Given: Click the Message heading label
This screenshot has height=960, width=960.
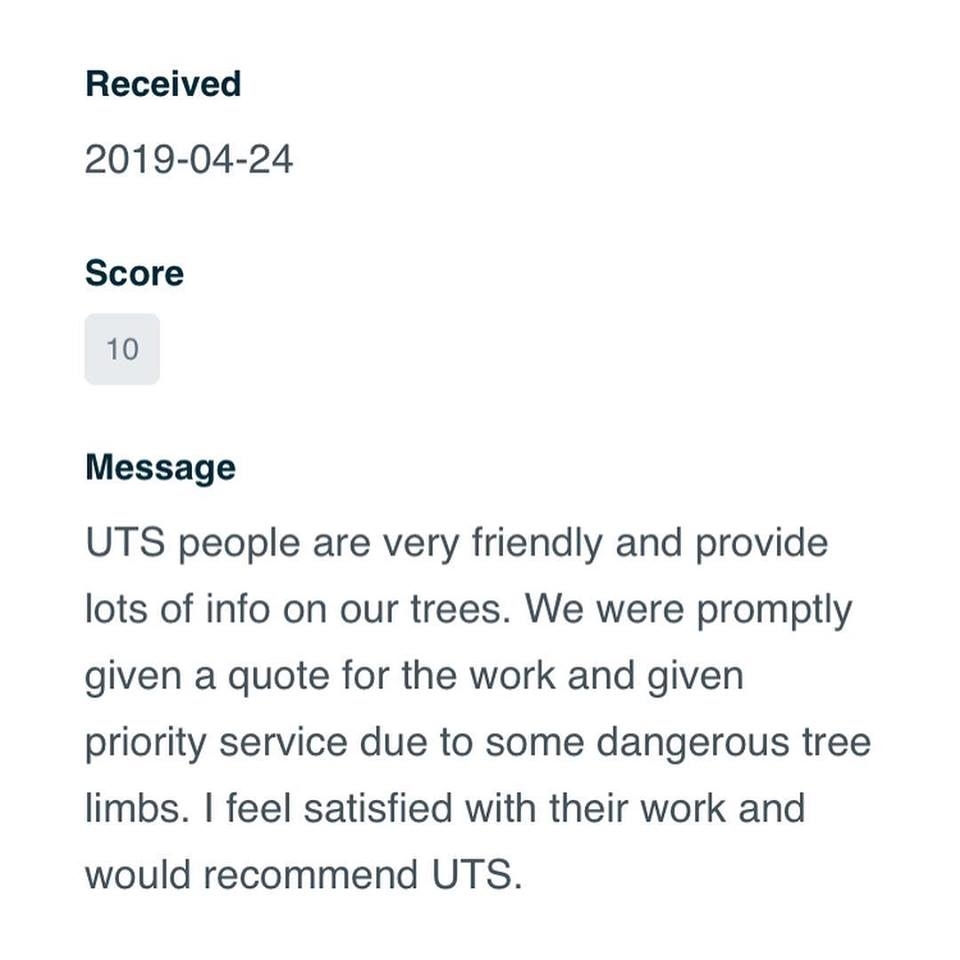Looking at the screenshot, I should coord(160,468).
